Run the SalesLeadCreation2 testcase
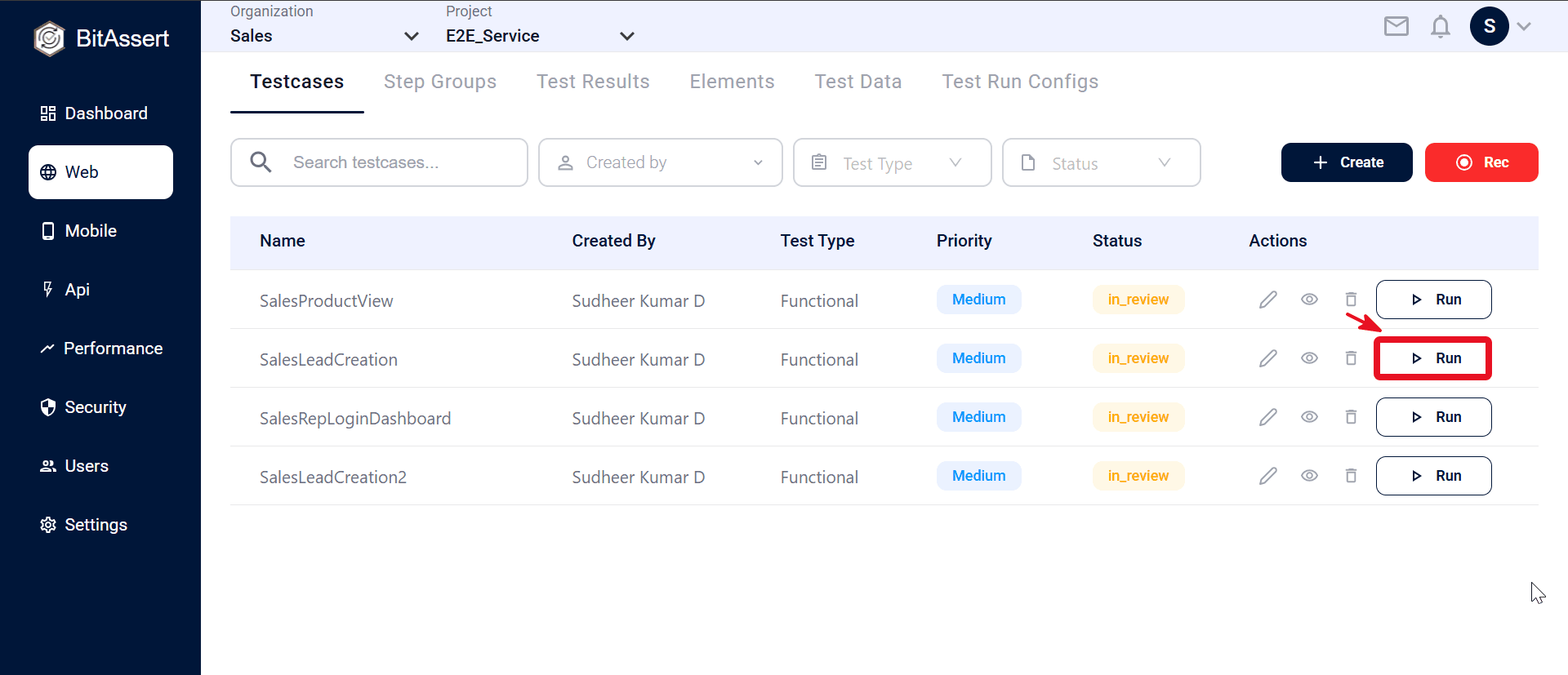This screenshot has width=1568, height=675. 1434,476
